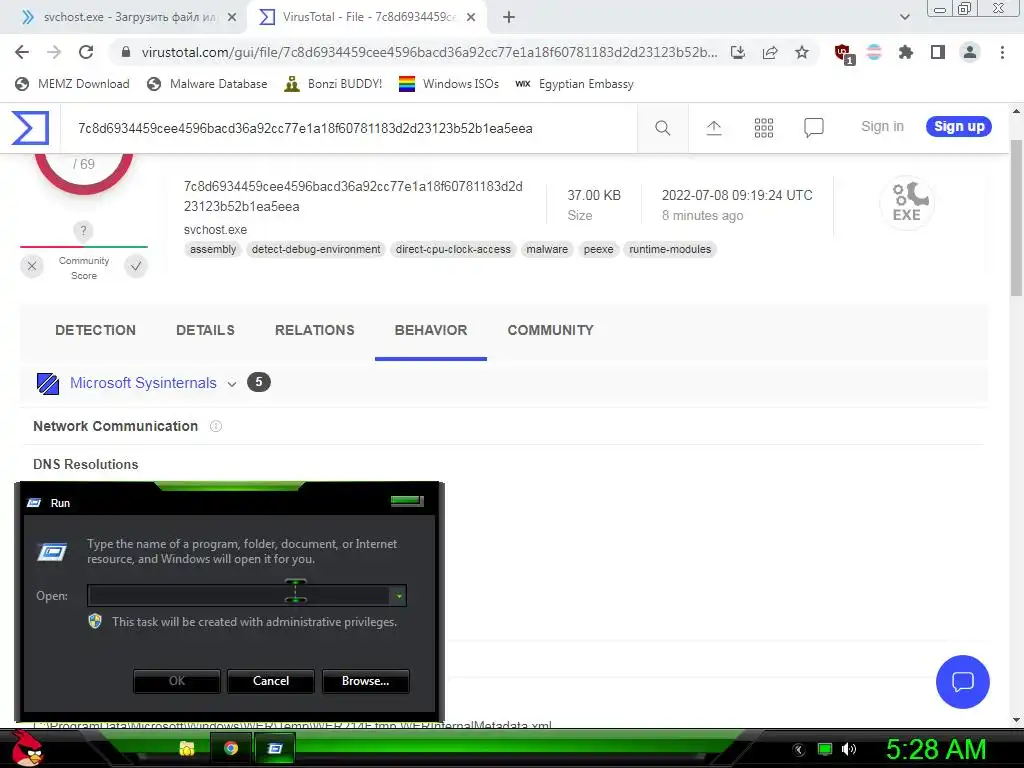This screenshot has height=768, width=1024.
Task: Click the Run dialog Open text field
Action: (240, 596)
